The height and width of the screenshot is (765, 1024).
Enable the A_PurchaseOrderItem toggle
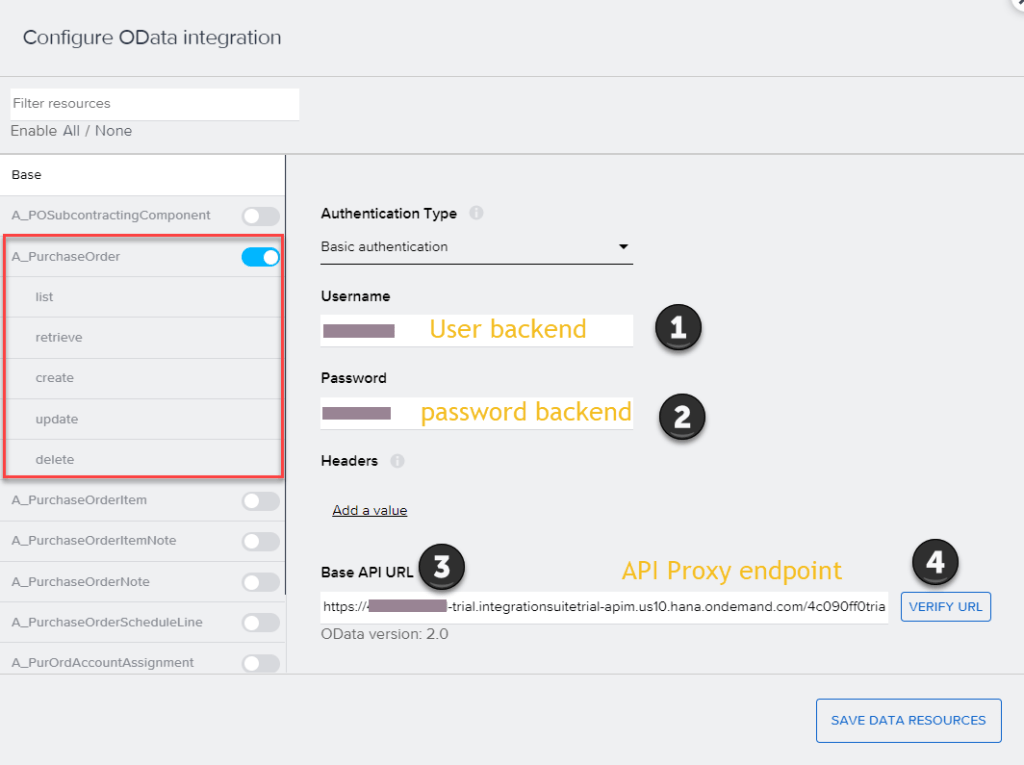coord(260,500)
